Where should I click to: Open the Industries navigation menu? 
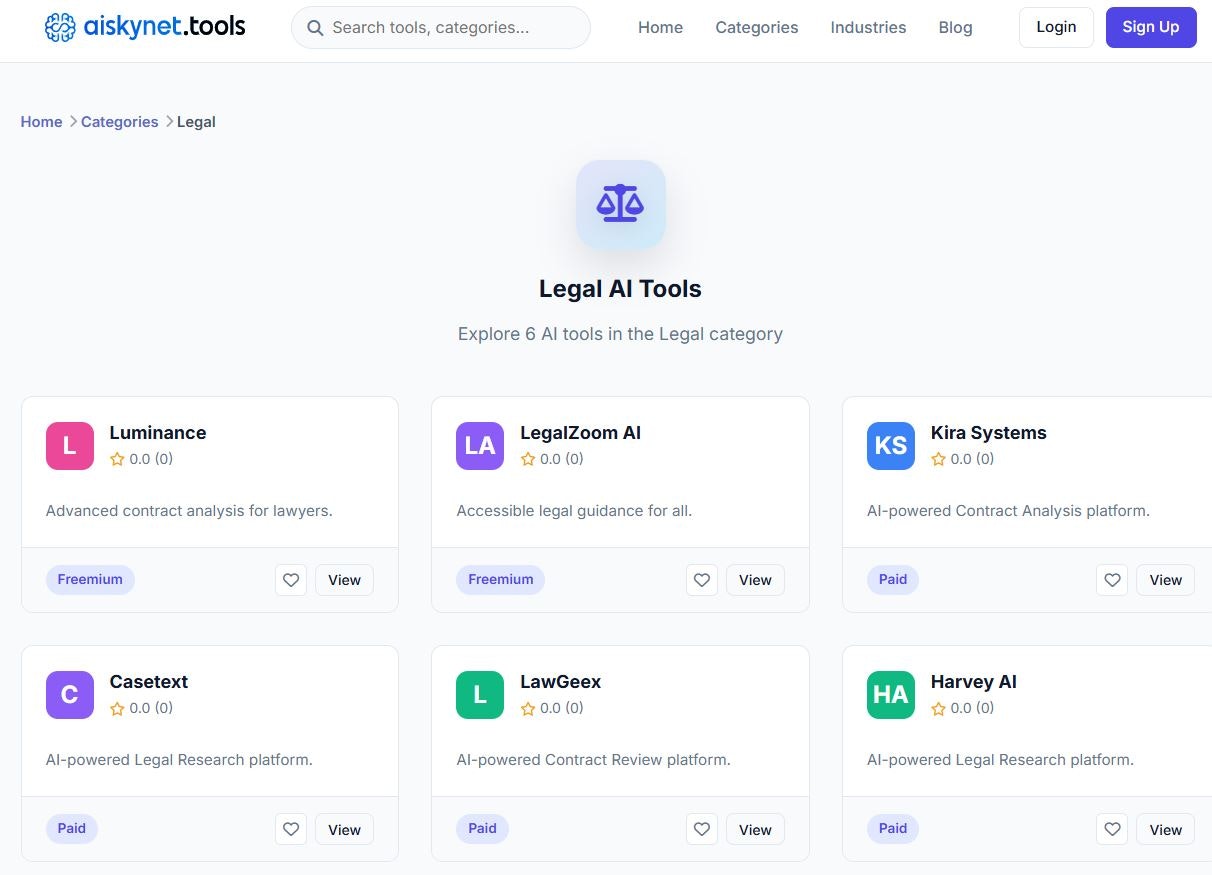click(x=867, y=27)
